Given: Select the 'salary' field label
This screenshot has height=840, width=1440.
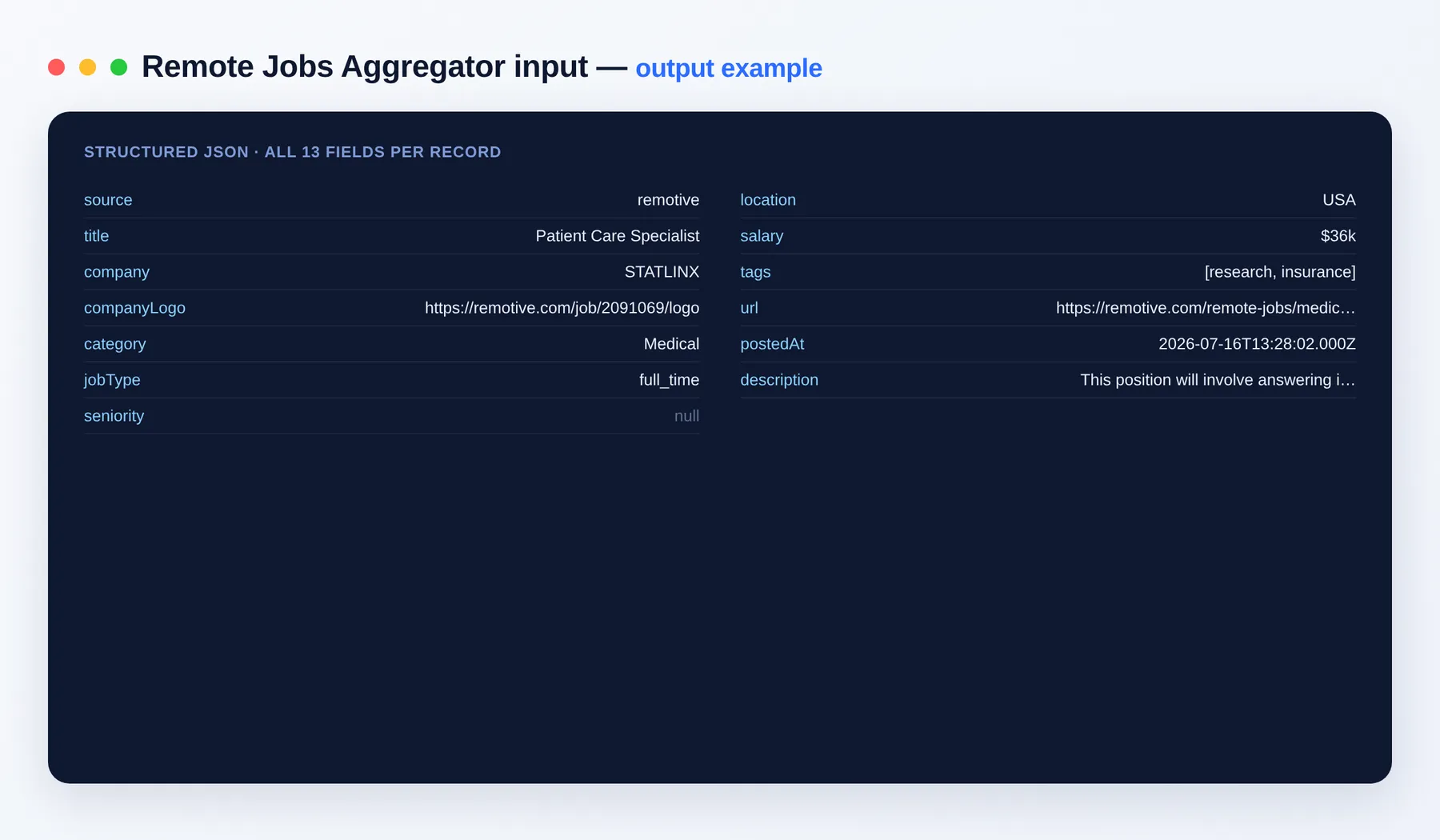Looking at the screenshot, I should click(762, 236).
